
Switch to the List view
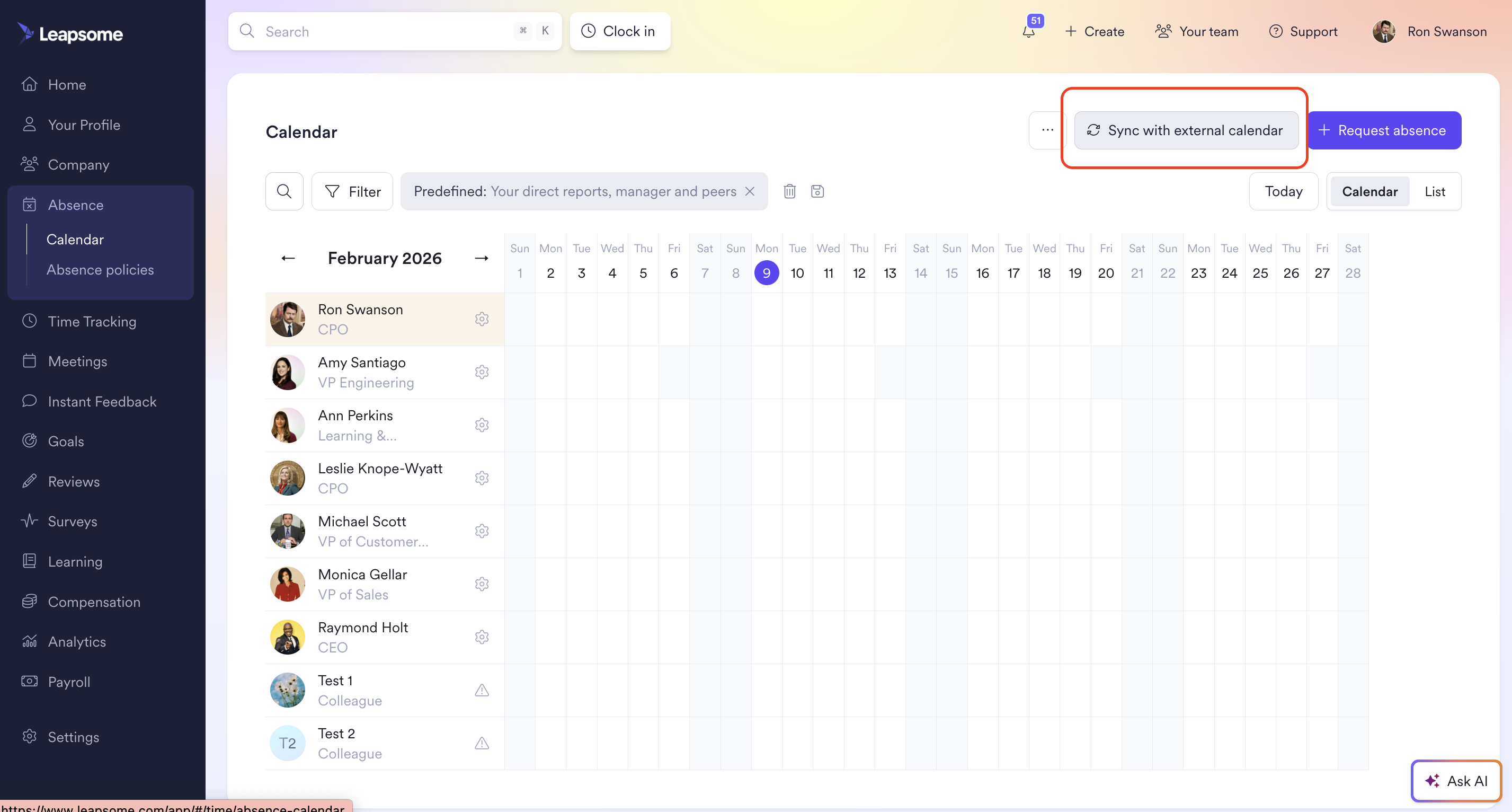(1435, 191)
